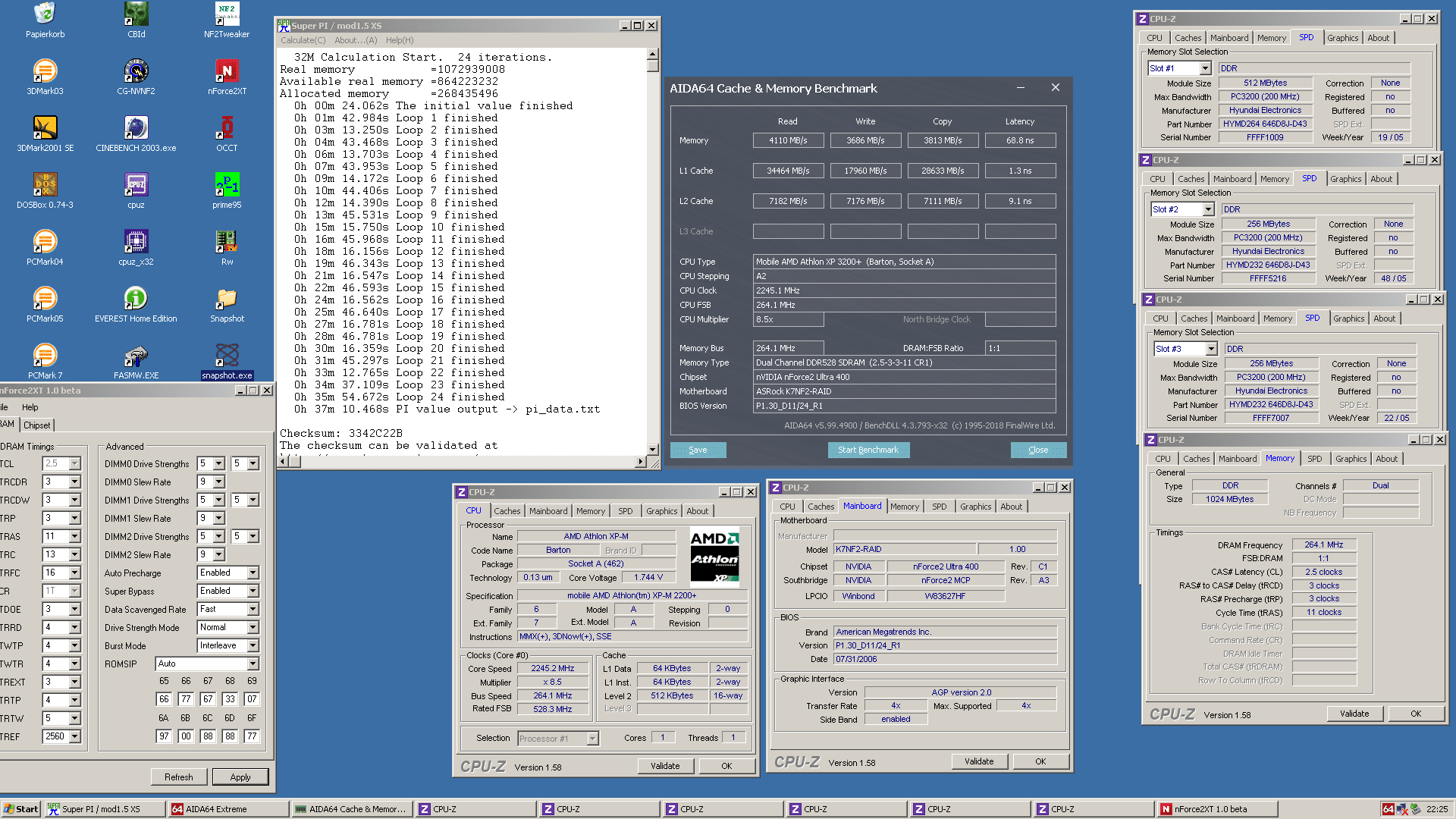
Task: Click the ROMSIP register 65 value field
Action: click(x=164, y=699)
